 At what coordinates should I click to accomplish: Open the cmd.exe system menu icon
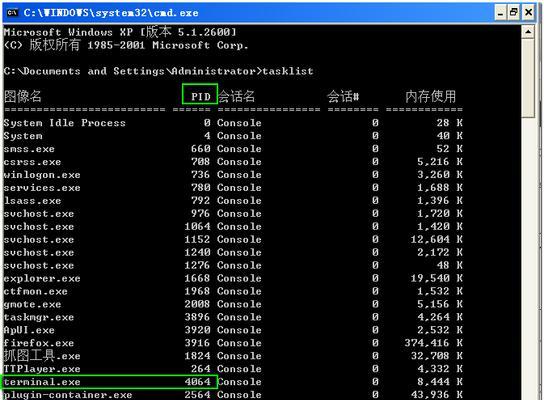coord(12,13)
